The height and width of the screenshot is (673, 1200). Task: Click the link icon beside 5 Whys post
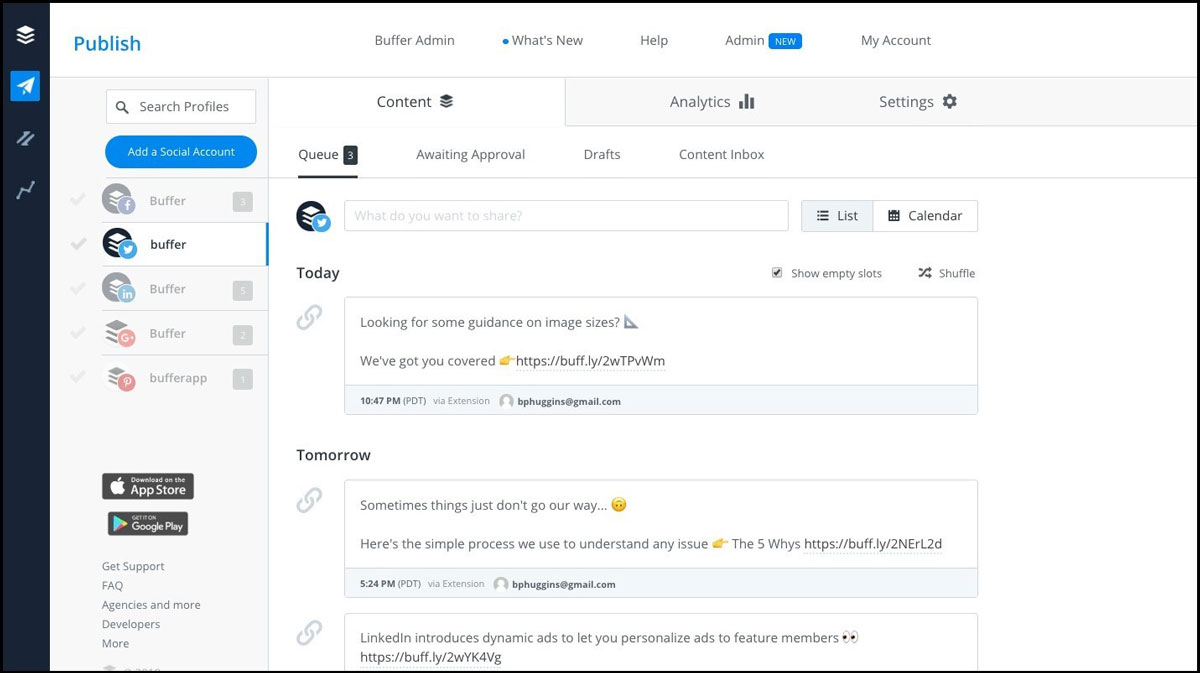point(309,500)
